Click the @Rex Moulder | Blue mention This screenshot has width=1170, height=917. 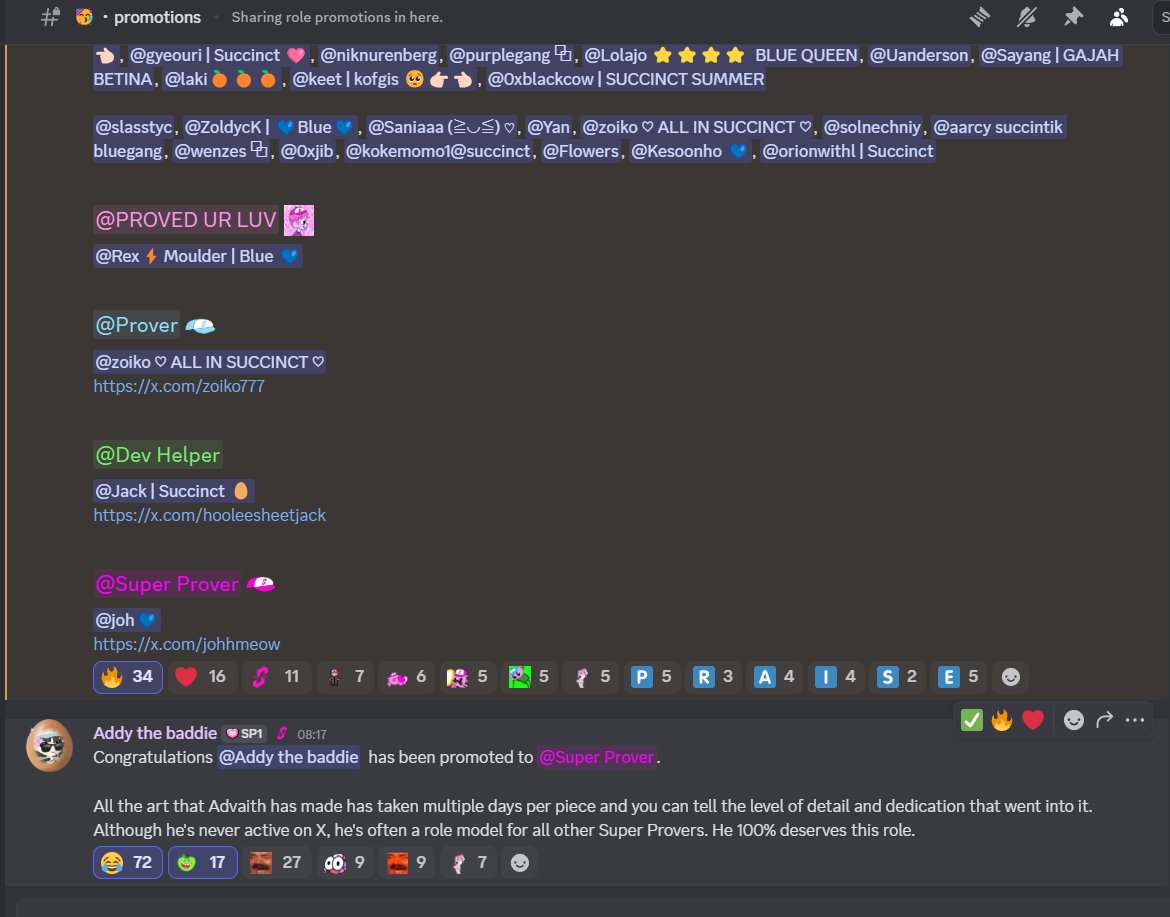(x=198, y=256)
